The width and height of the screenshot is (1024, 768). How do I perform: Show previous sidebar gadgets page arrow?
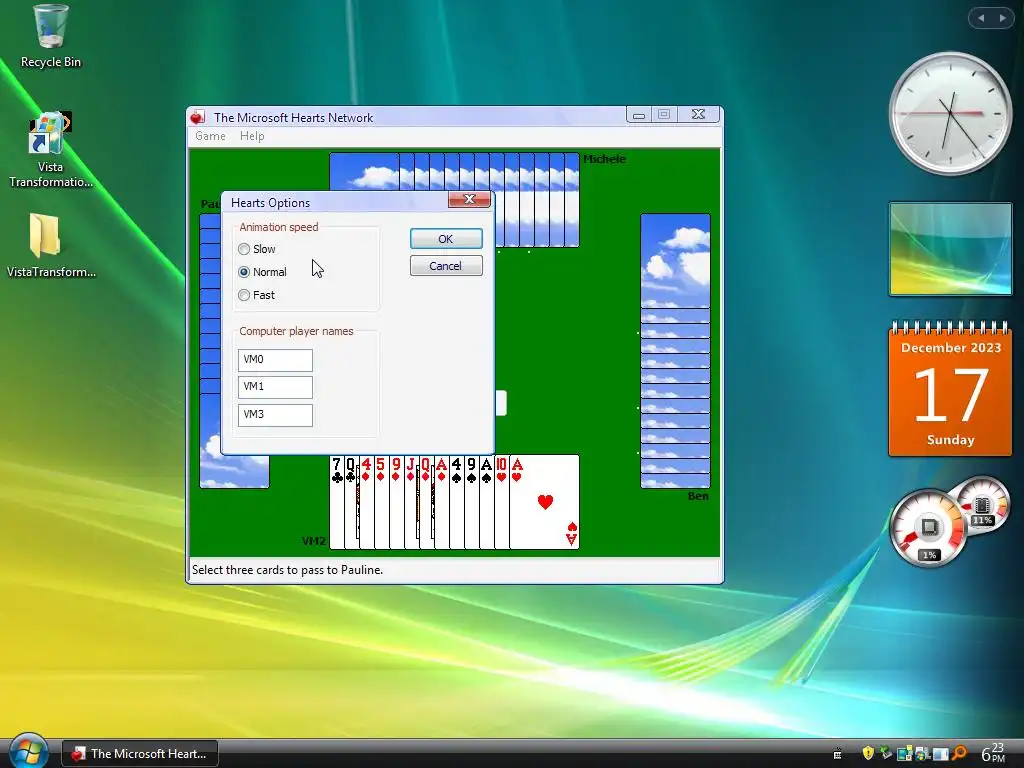[980, 18]
